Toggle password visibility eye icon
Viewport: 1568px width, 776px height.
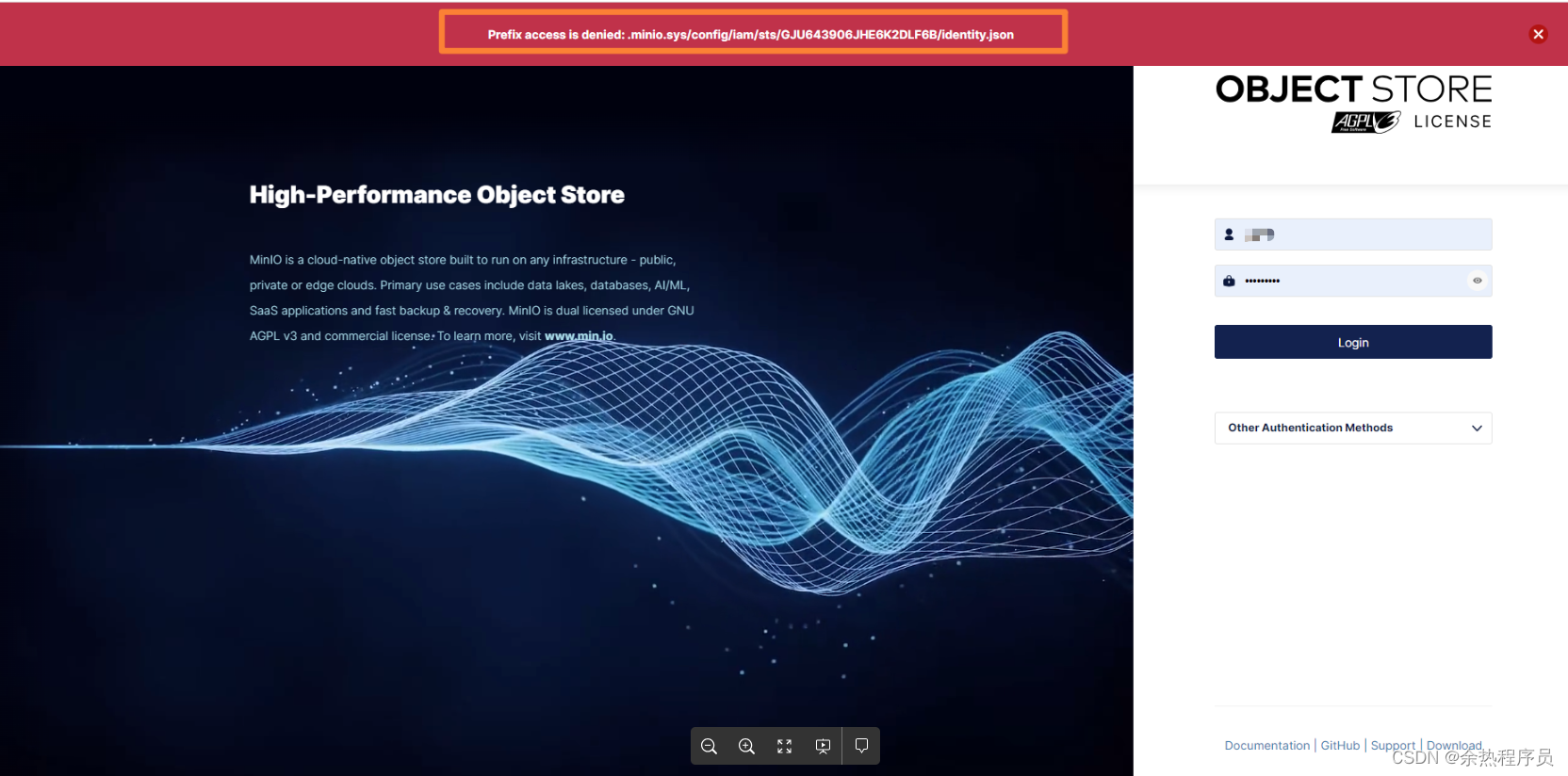point(1477,281)
